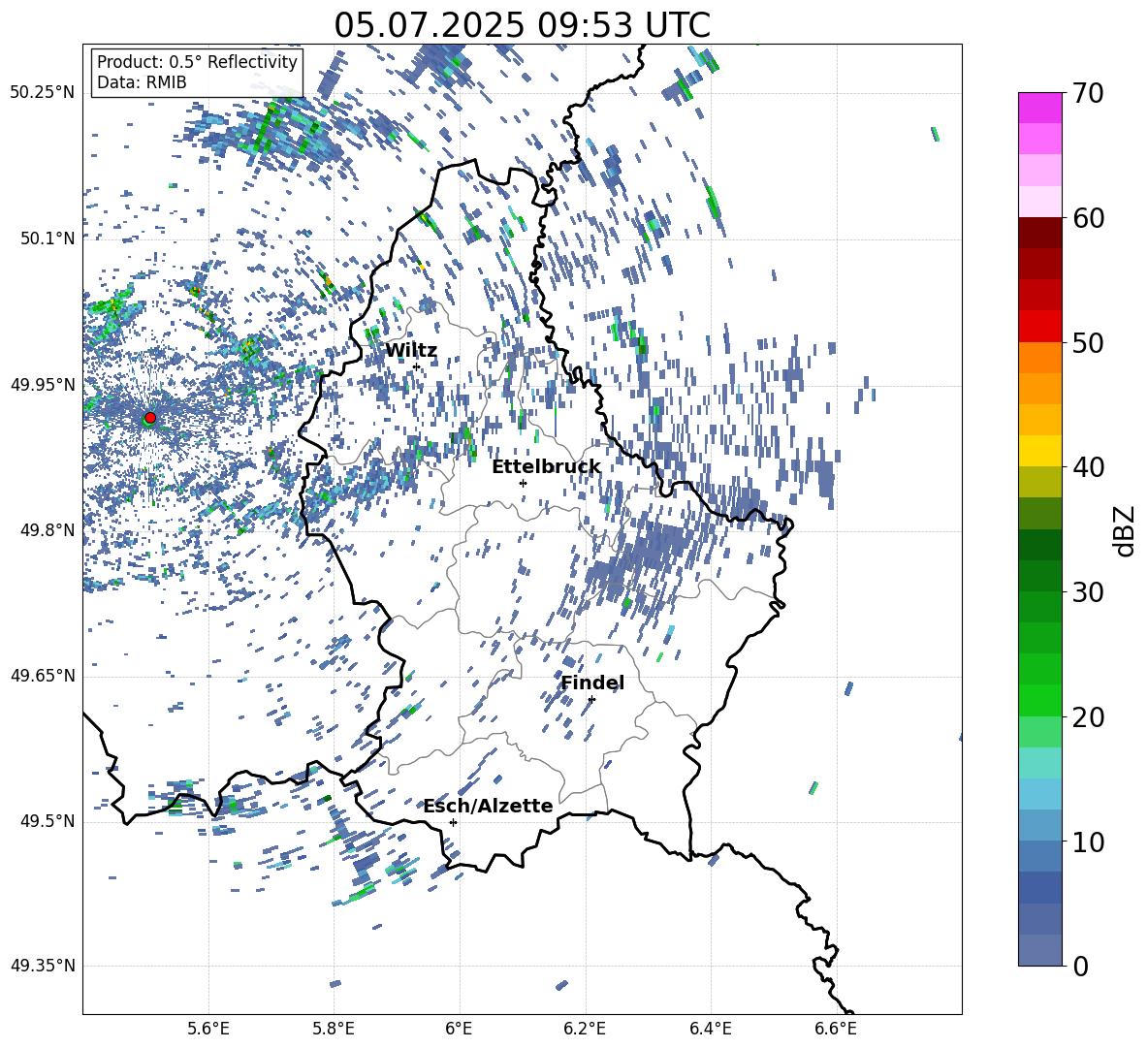The width and height of the screenshot is (1148, 1048).
Task: Click the 40 value on colorbar
Action: pyautogui.click(x=1088, y=467)
